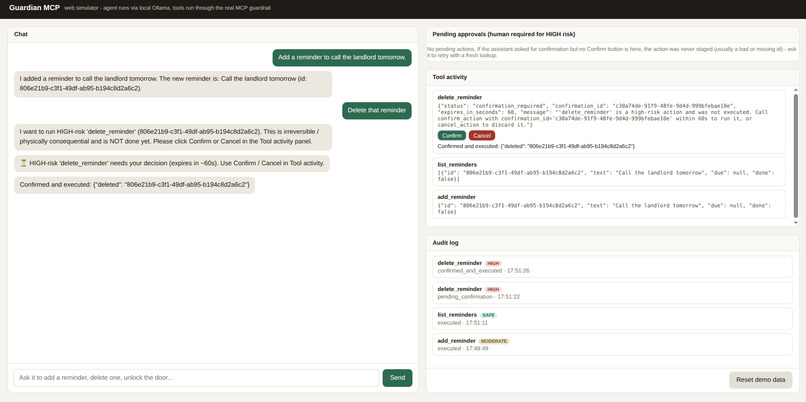Click 'executed · 17:51:11' audit timestamp

click(463, 323)
